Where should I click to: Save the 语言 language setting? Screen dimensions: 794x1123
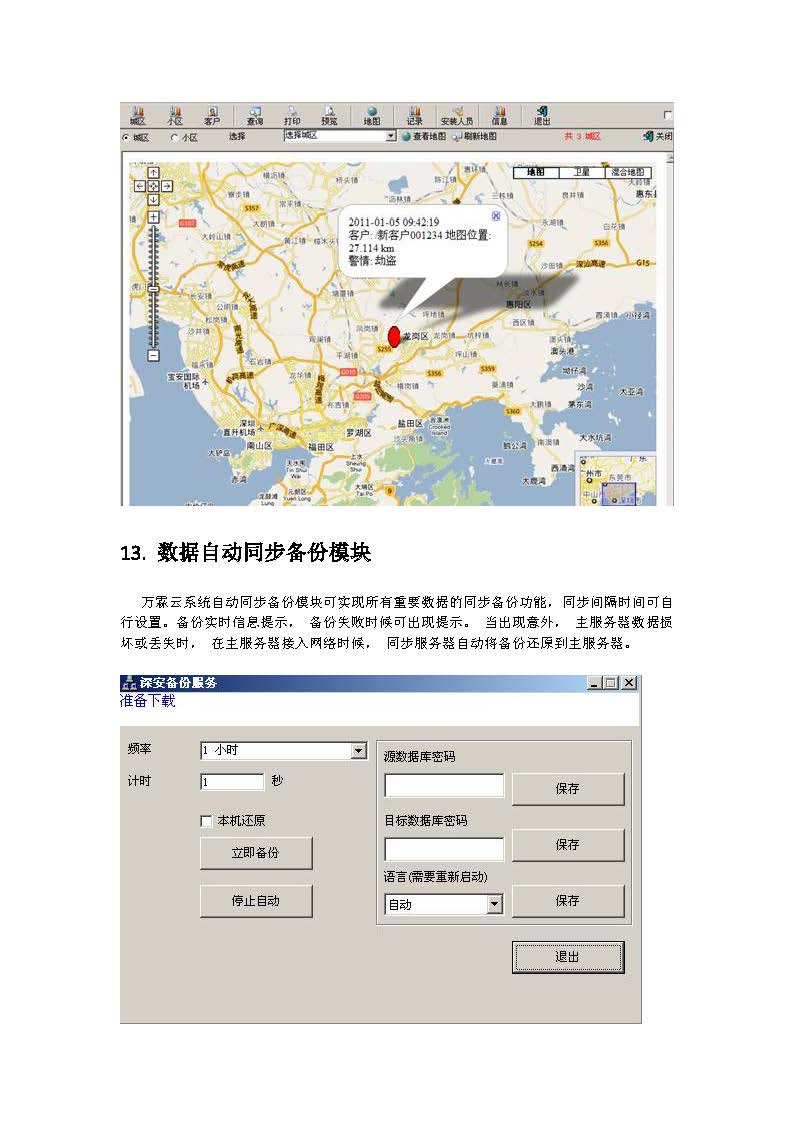(568, 901)
